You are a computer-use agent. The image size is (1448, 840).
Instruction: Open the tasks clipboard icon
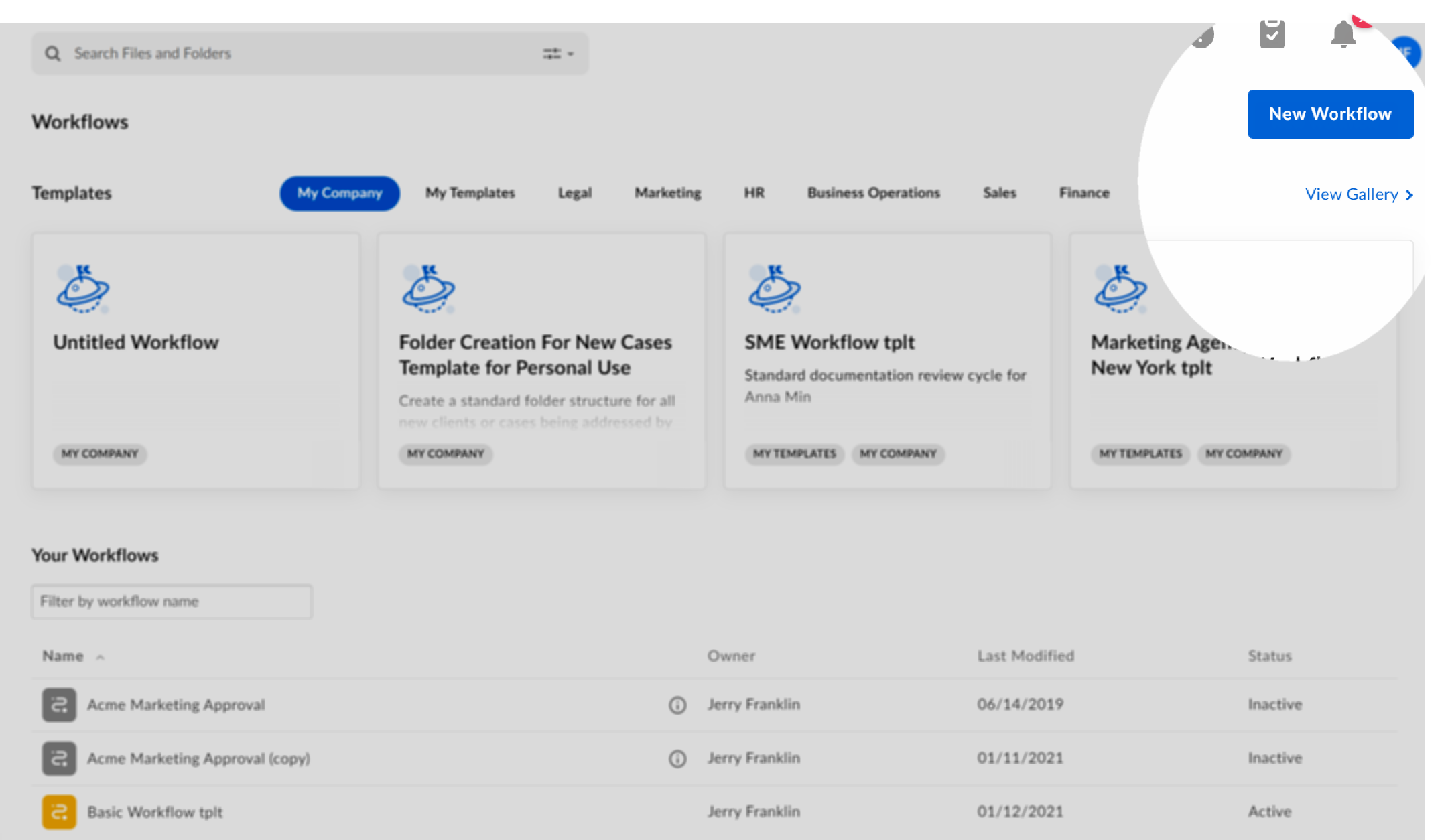(1272, 35)
